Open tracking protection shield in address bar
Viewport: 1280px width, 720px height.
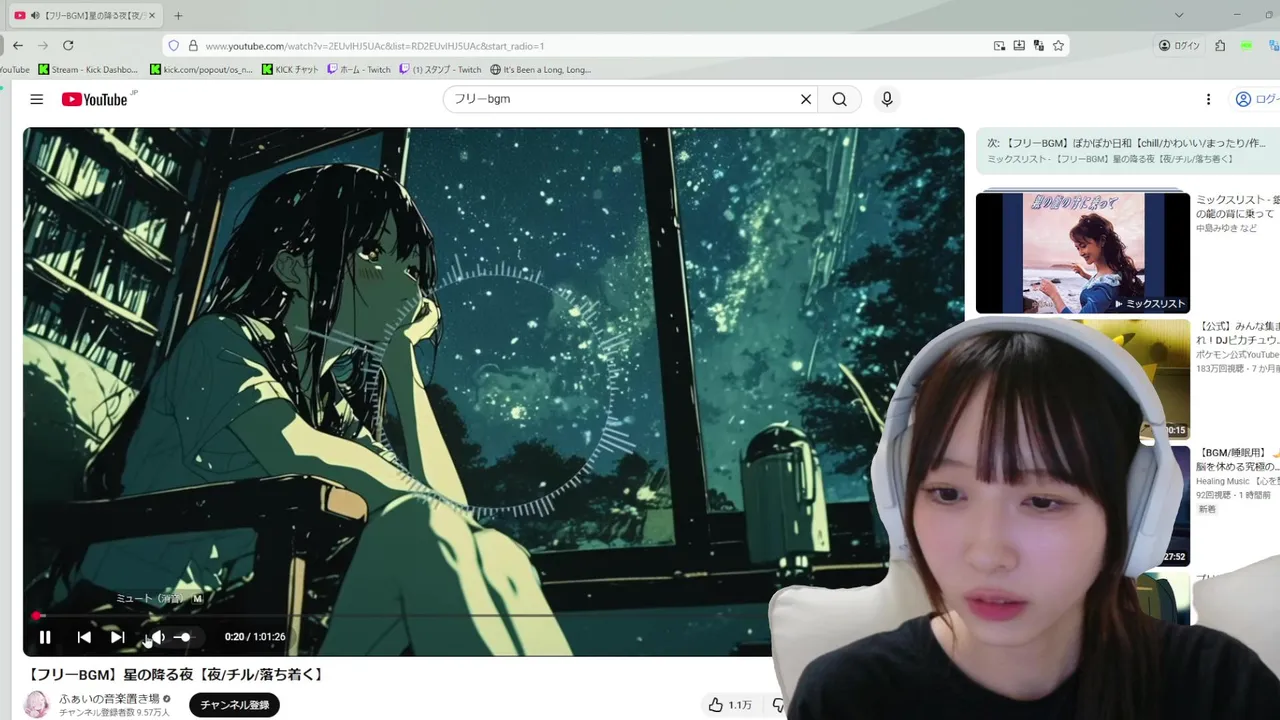pyautogui.click(x=174, y=46)
